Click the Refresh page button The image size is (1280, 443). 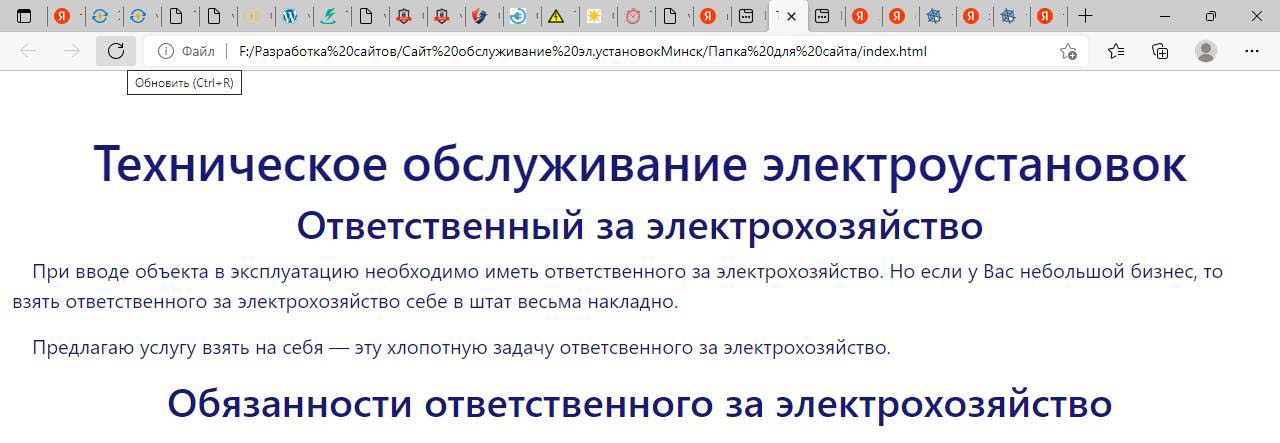click(116, 51)
